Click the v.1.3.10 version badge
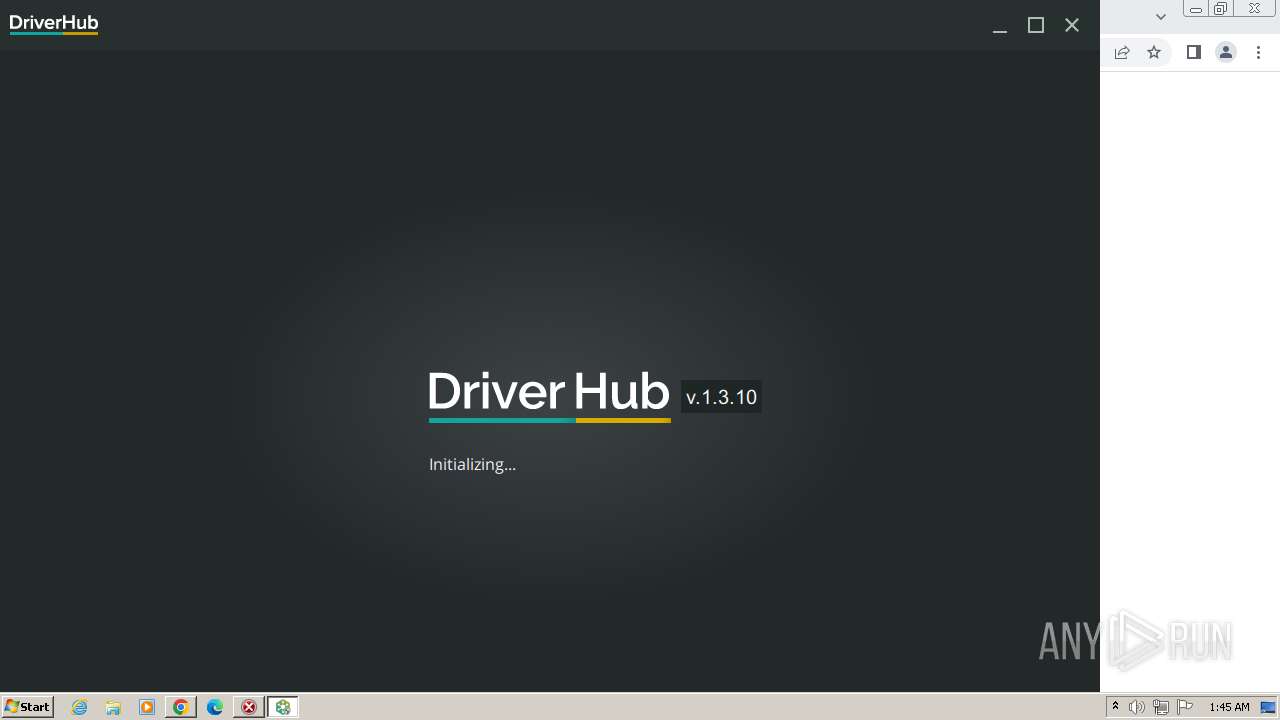1280x720 pixels. pyautogui.click(x=721, y=397)
